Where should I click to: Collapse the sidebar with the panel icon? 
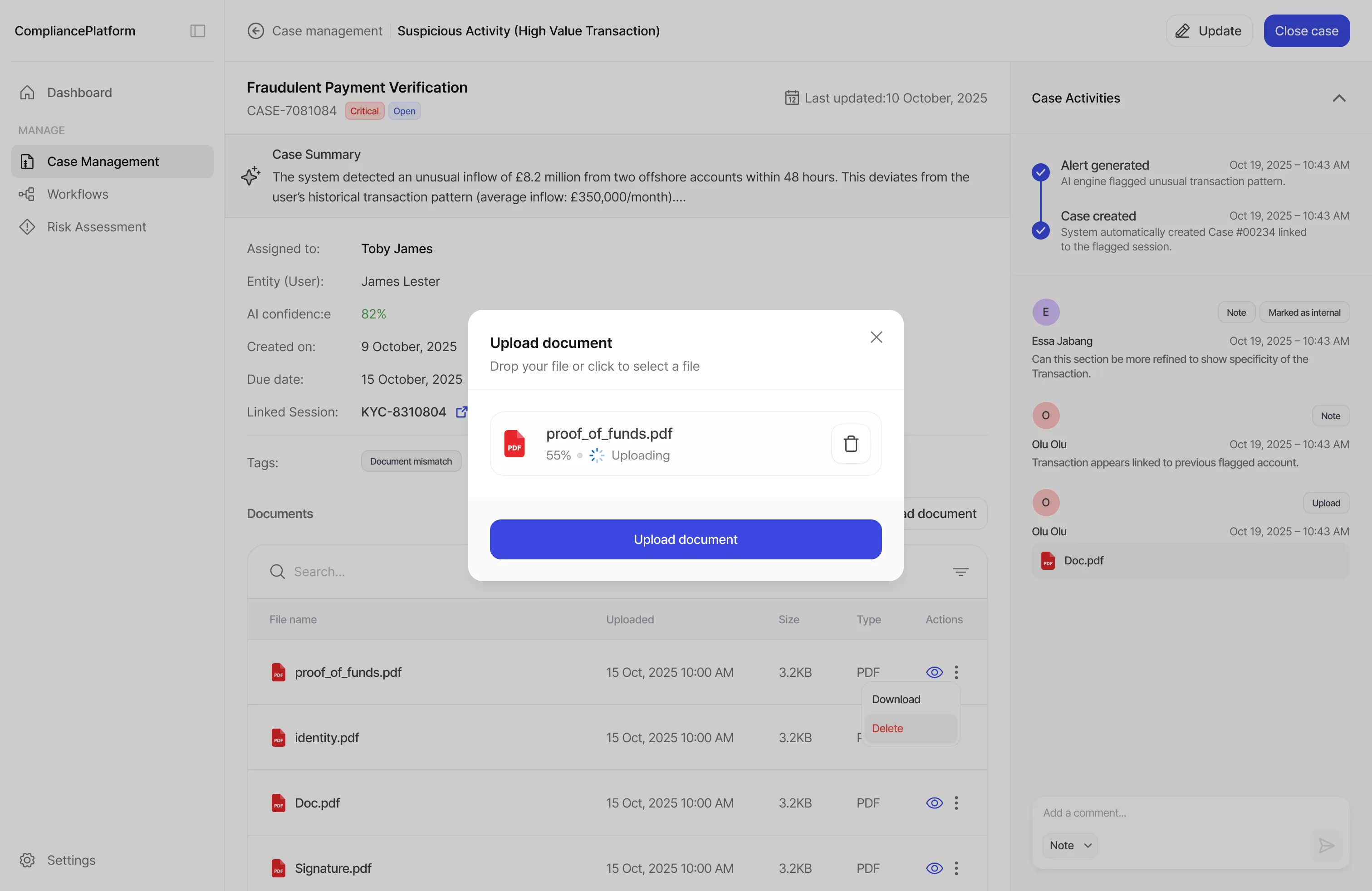[197, 30]
